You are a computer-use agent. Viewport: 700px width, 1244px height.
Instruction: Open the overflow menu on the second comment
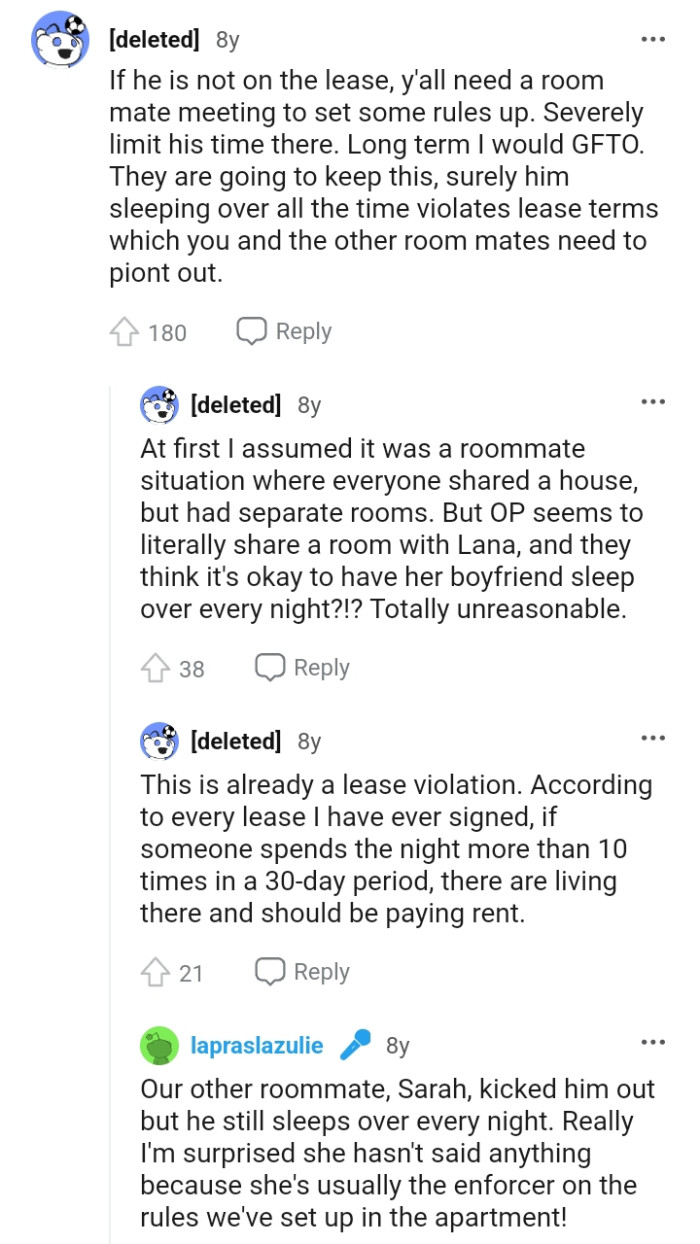click(652, 400)
